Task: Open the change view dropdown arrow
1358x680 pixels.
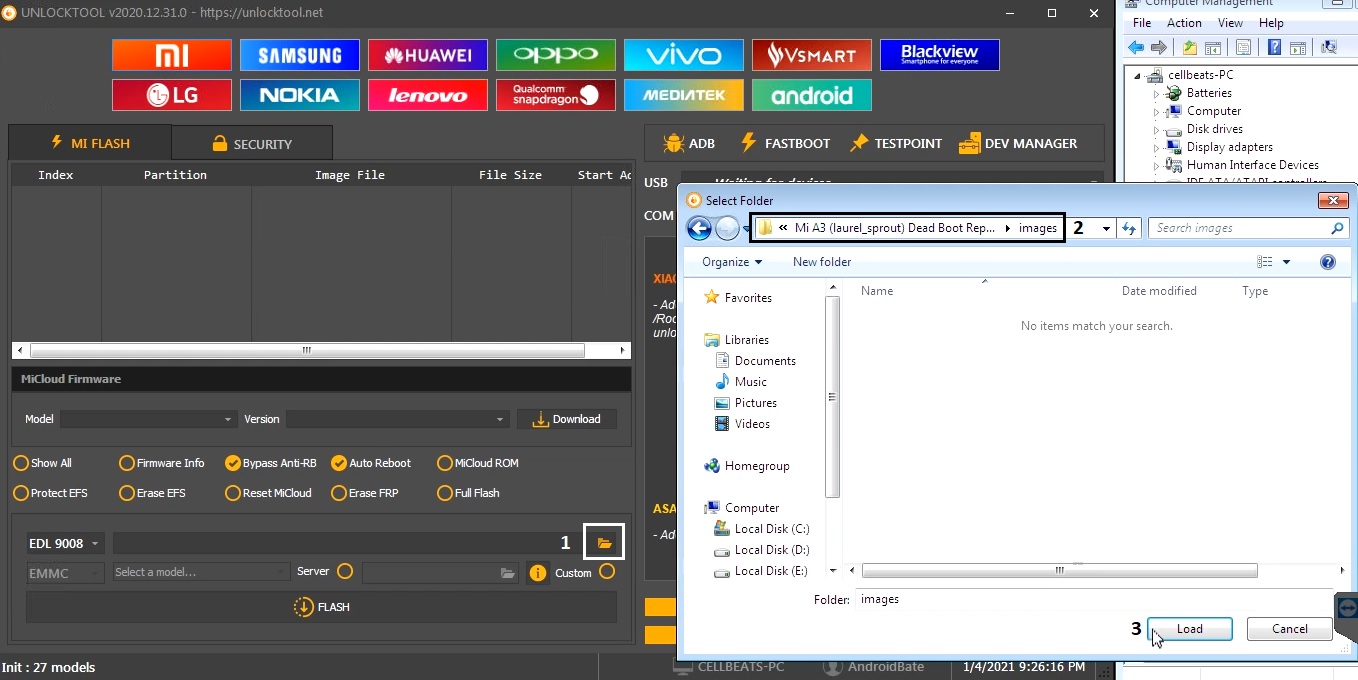Action: [1286, 262]
